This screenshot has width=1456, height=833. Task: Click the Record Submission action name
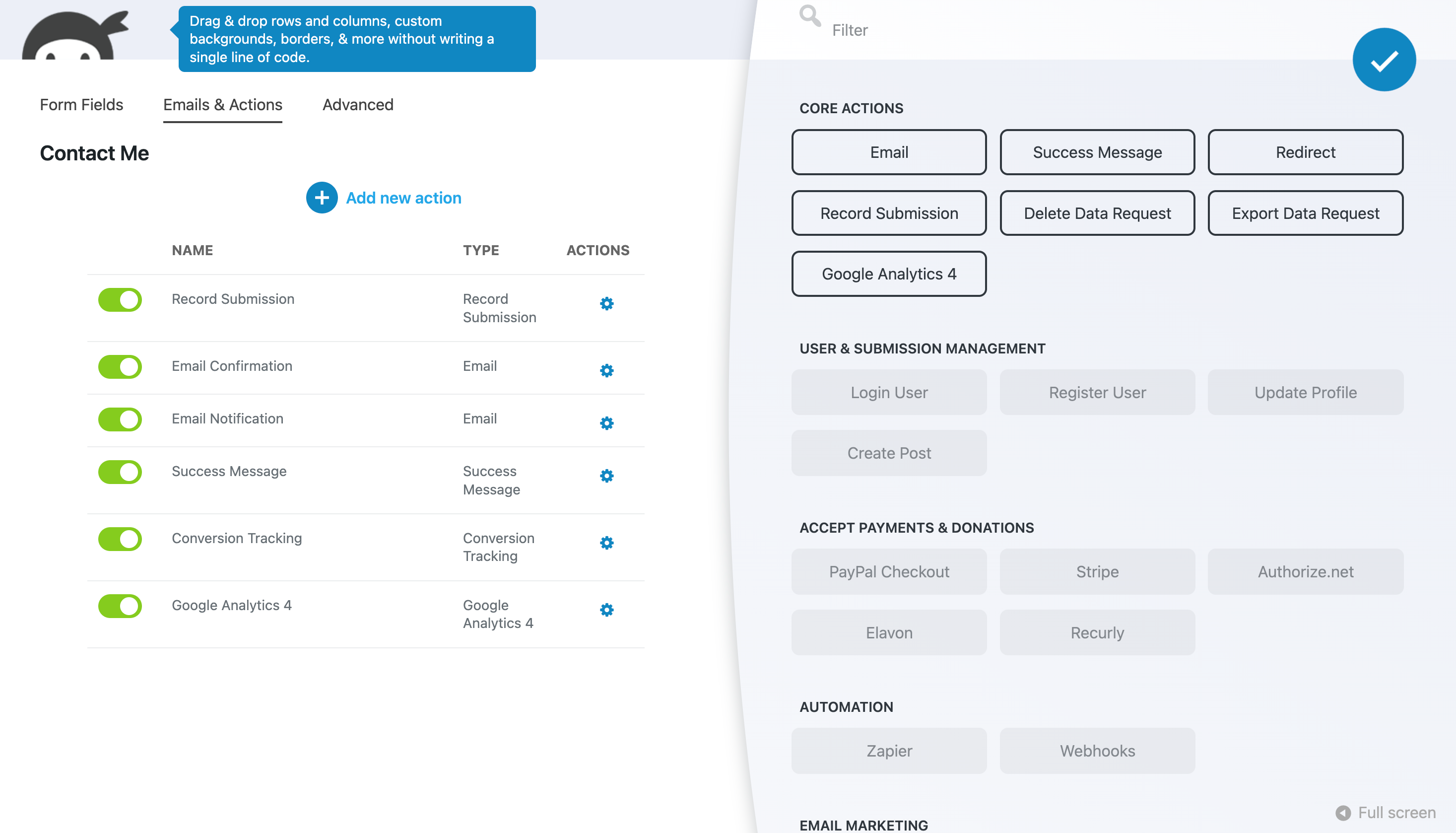point(233,299)
